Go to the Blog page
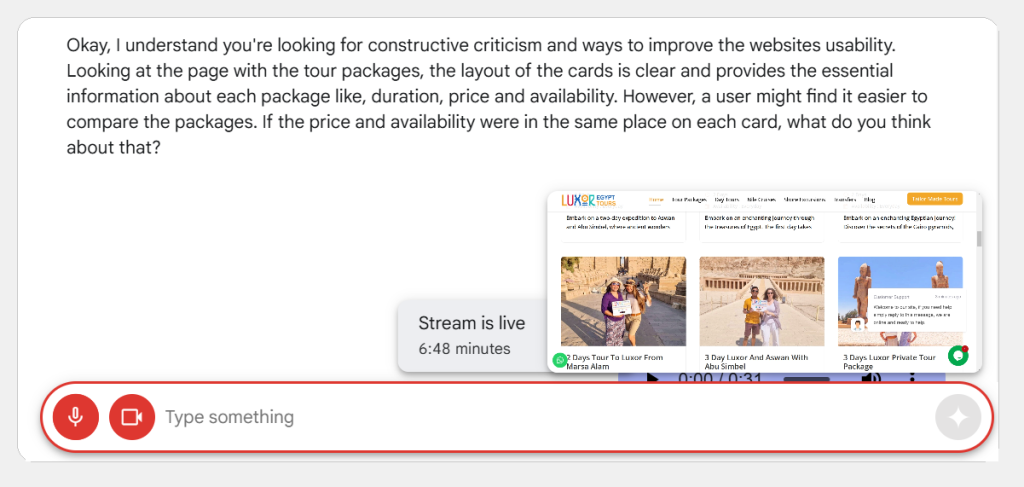 pos(869,199)
